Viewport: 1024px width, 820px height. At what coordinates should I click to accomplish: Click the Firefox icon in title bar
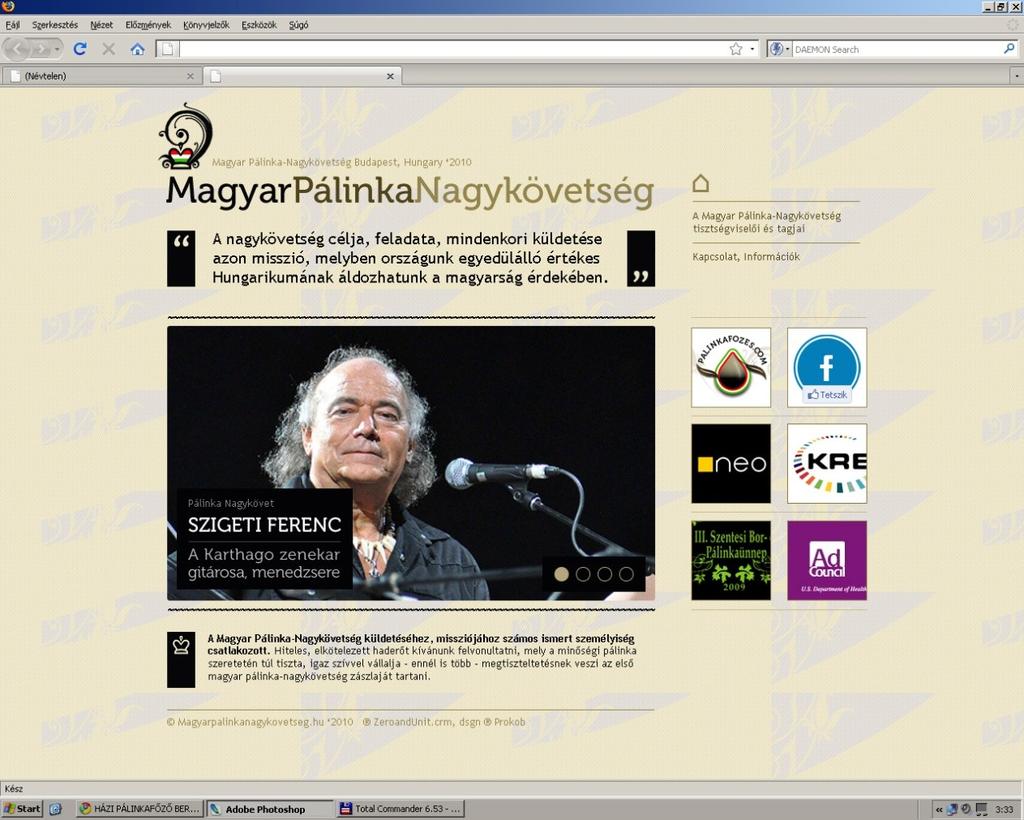[x=8, y=7]
